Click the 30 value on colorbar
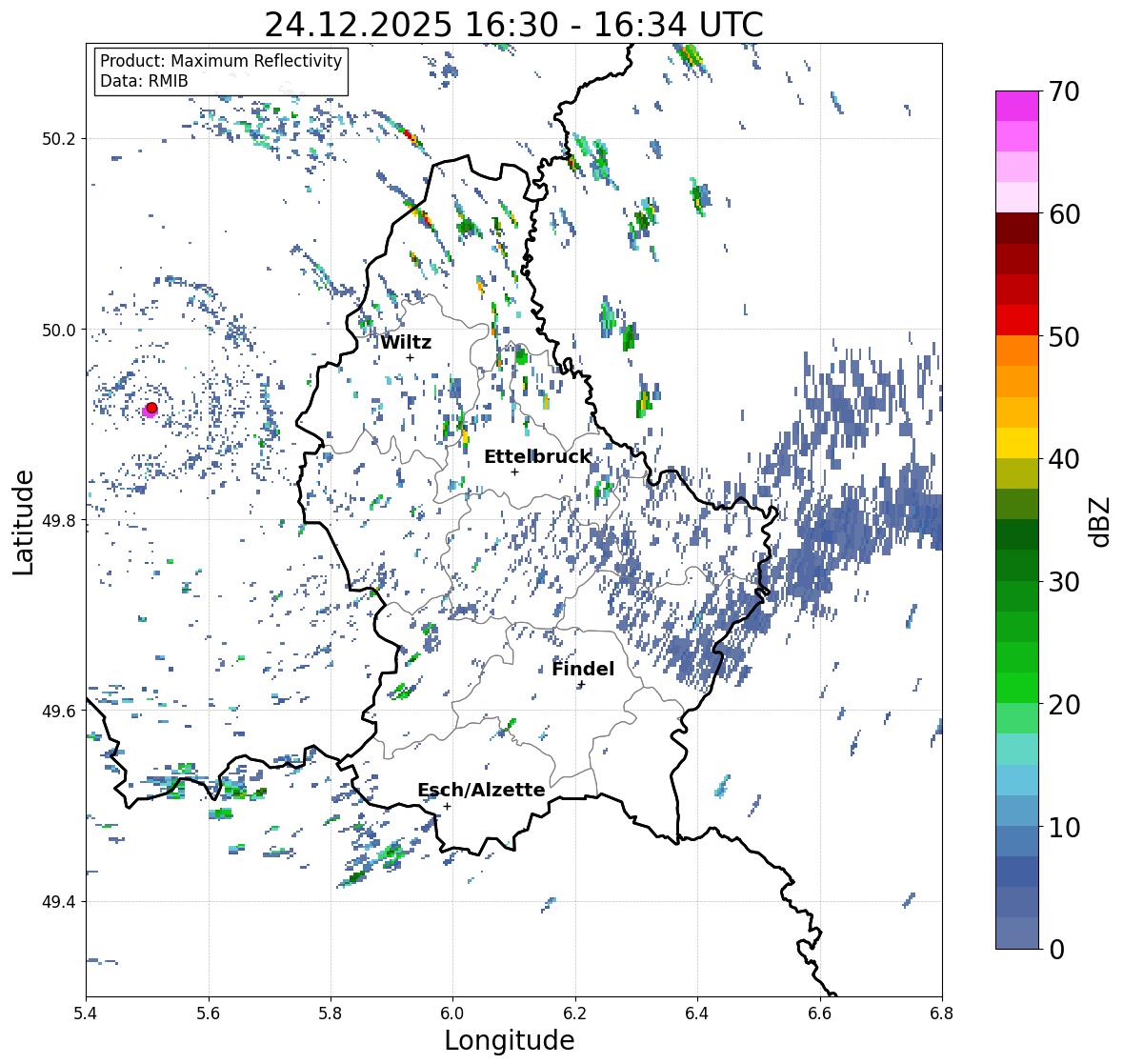The height and width of the screenshot is (1064, 1123). 1064,582
